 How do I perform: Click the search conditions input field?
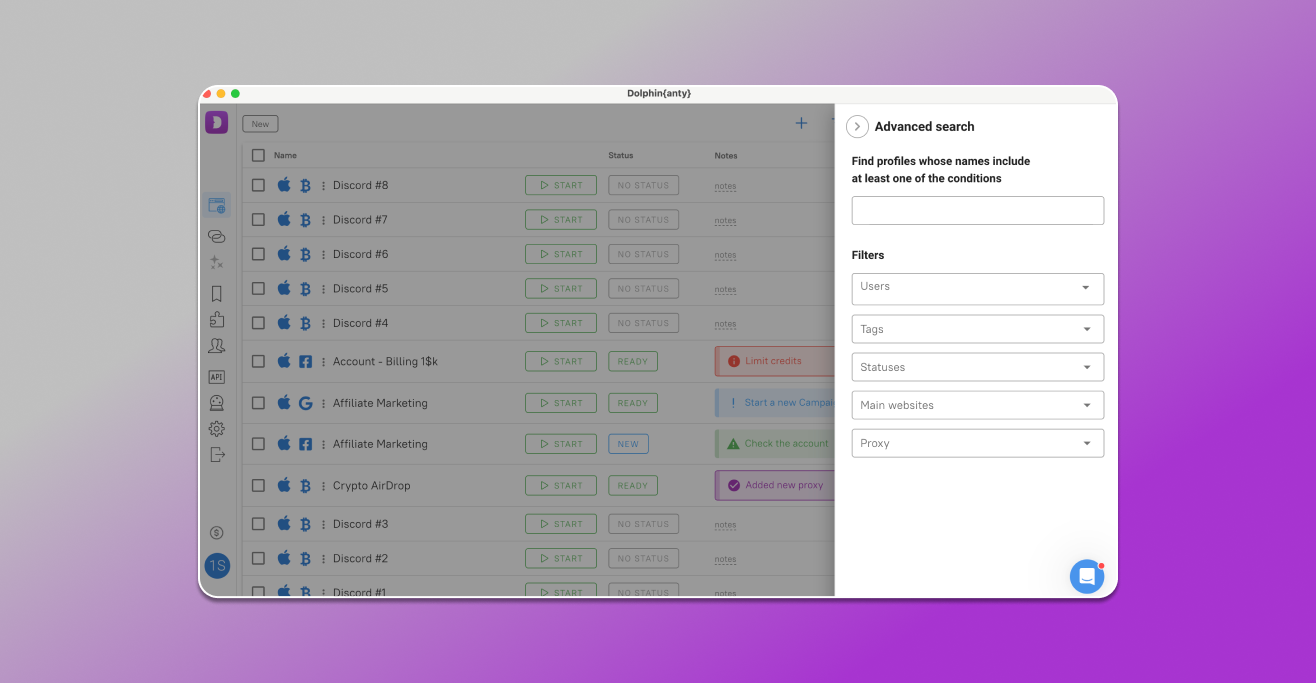(977, 210)
